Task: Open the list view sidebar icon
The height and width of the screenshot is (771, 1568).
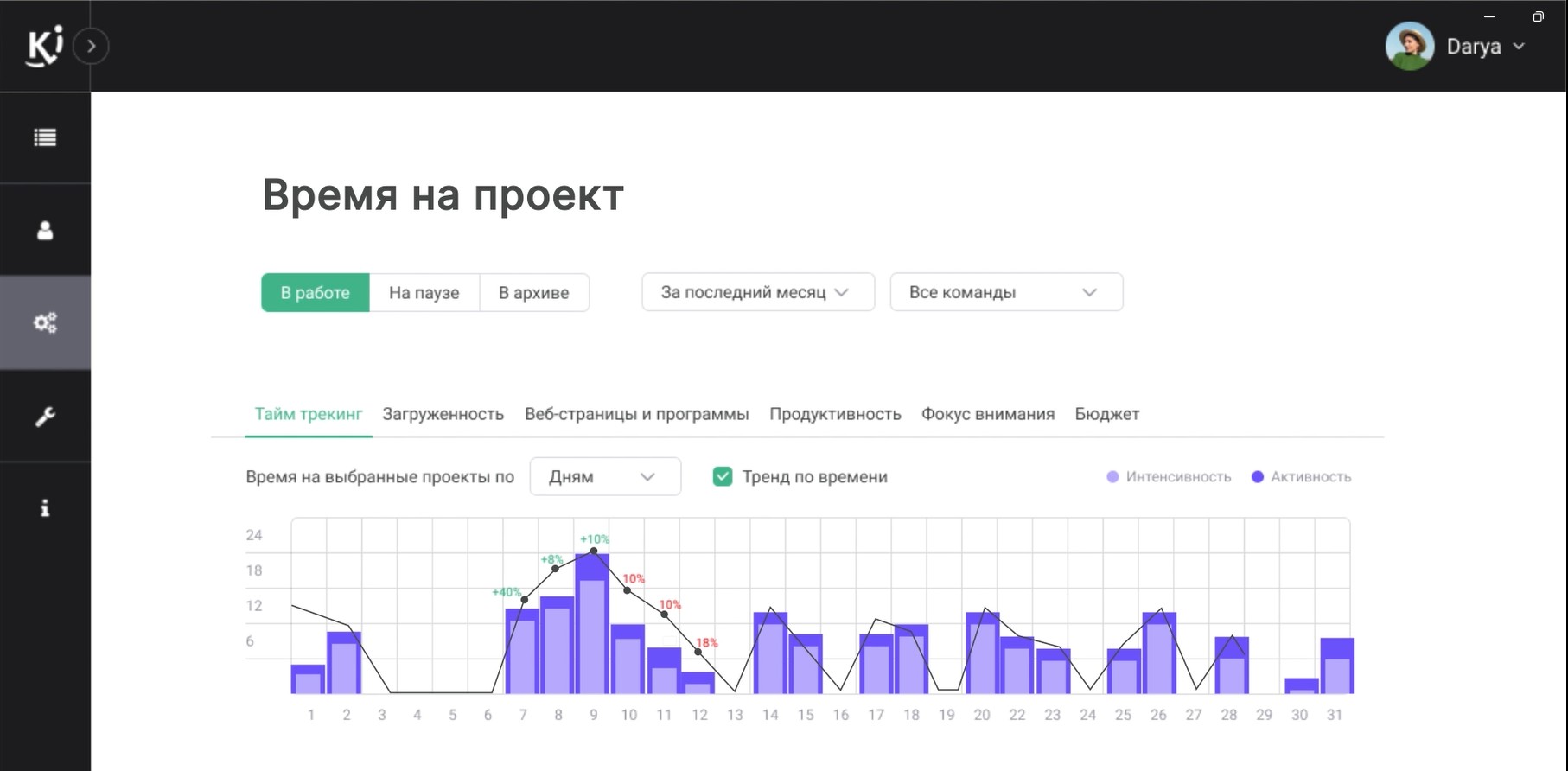Action: point(45,137)
